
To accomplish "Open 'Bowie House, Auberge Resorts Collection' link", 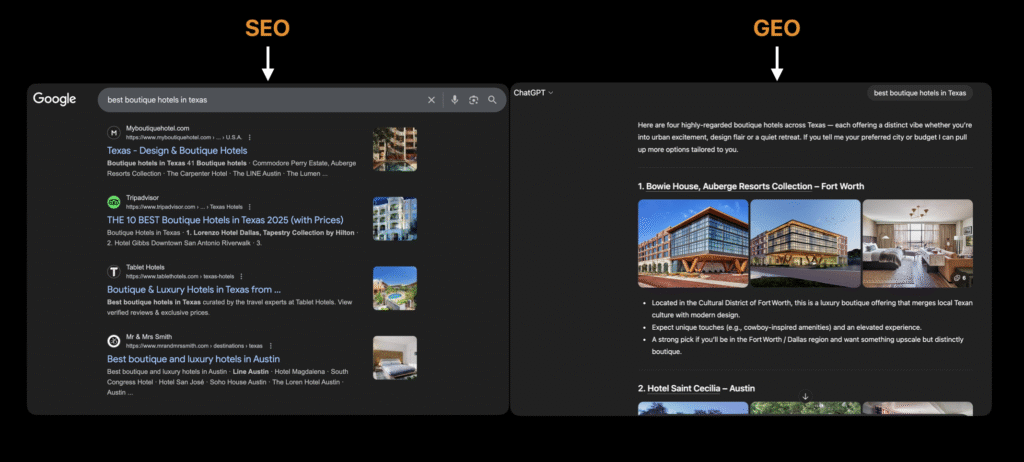I will pos(729,187).
